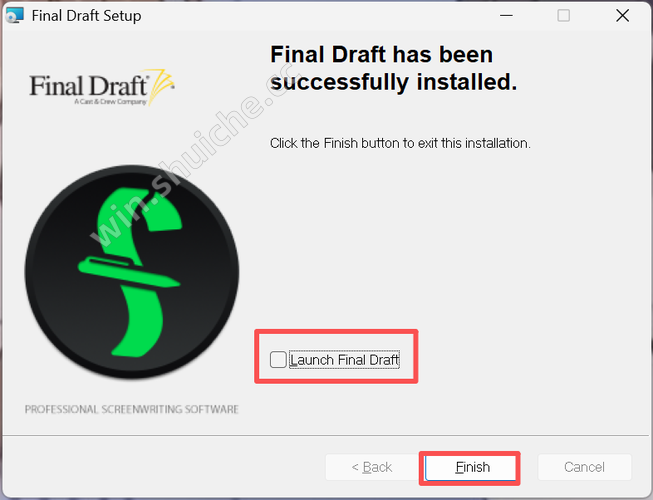
Task: Click the 'Final Draft Setup' title text
Action: [86, 16]
